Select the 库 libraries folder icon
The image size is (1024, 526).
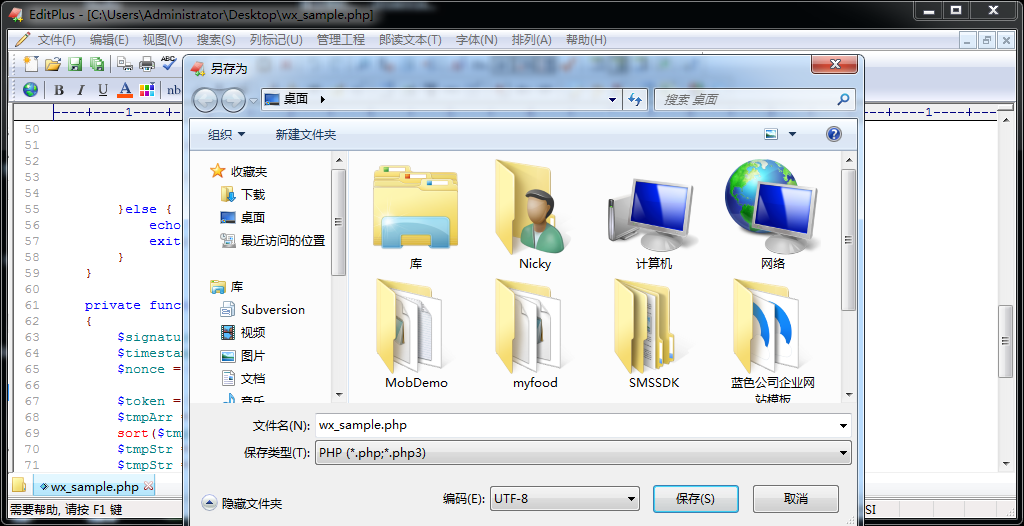[x=415, y=216]
